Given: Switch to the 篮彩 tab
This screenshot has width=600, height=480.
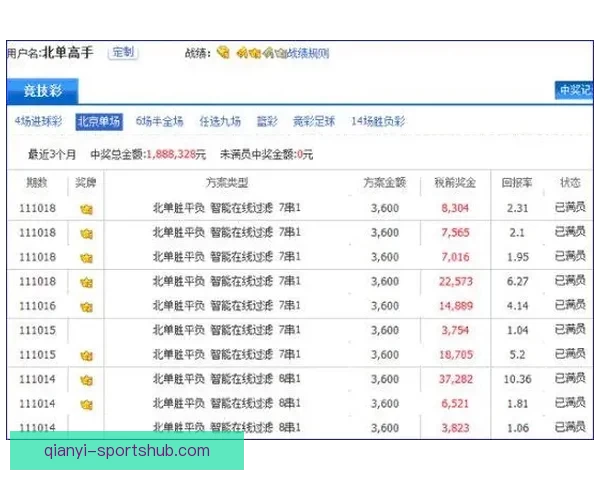Looking at the screenshot, I should pos(267,121).
